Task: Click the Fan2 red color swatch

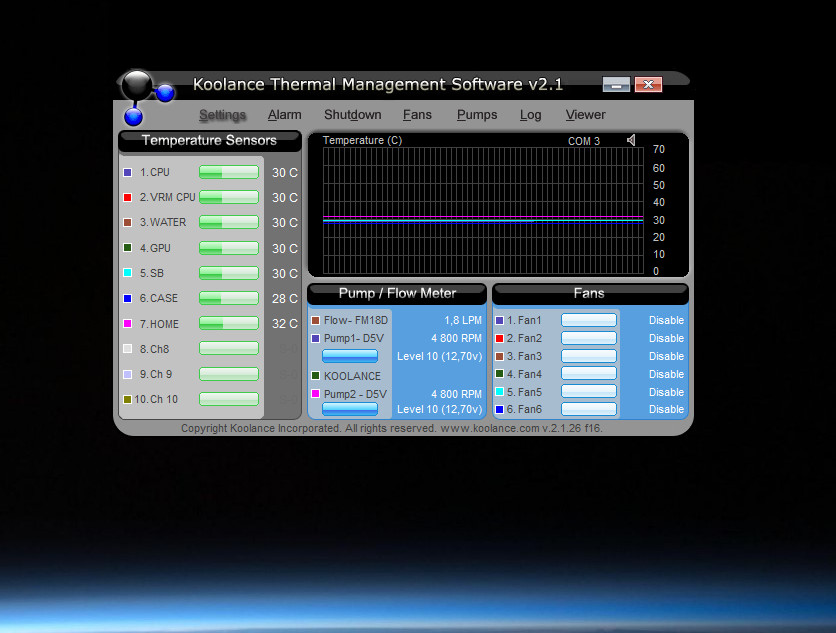Action: click(500, 338)
